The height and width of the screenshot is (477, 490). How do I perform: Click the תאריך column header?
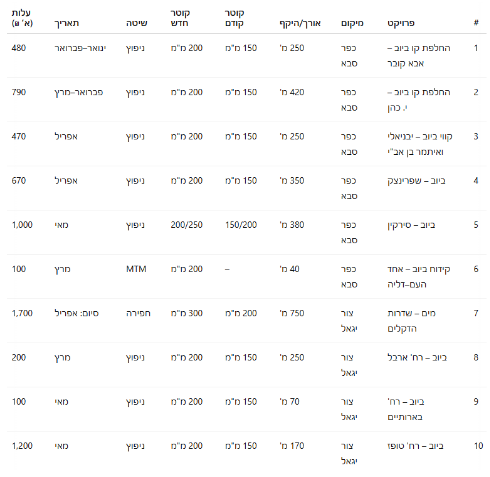[x=67, y=23]
